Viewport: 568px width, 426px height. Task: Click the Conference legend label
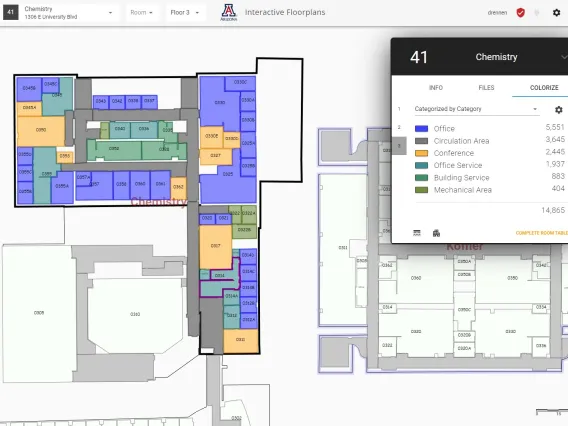[454, 153]
